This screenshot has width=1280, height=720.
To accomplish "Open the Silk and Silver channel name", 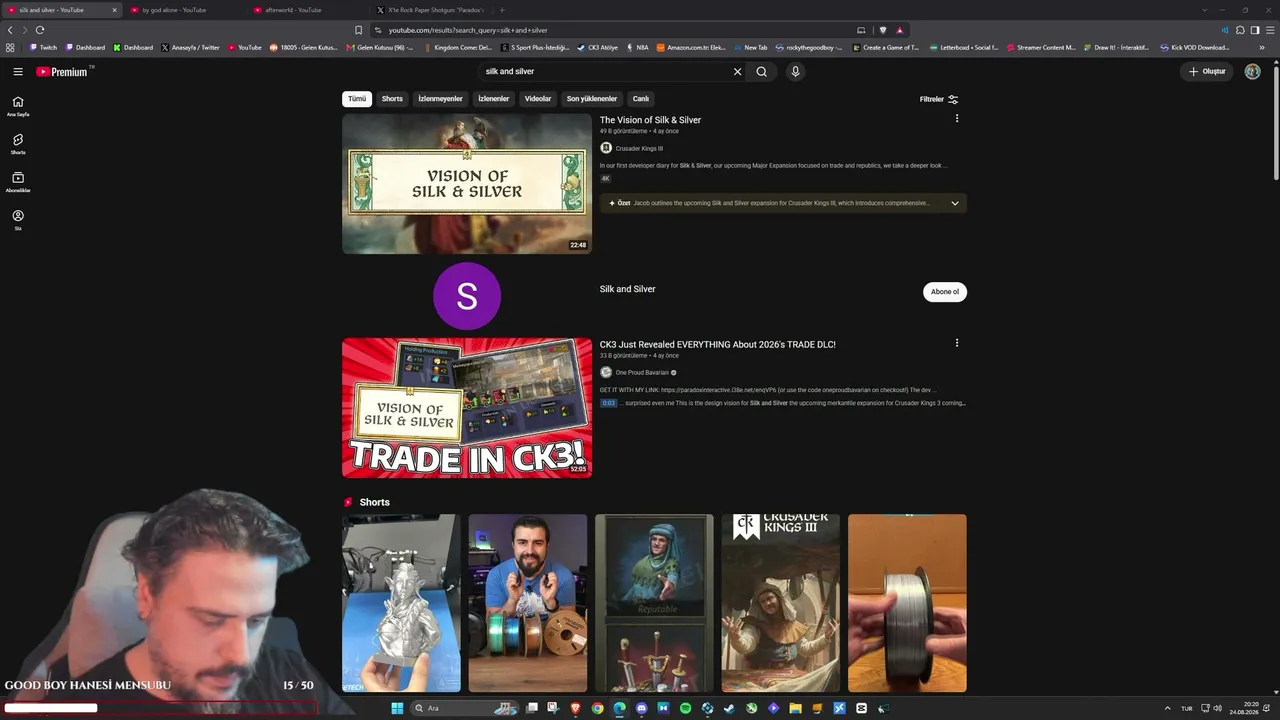I will [x=628, y=289].
